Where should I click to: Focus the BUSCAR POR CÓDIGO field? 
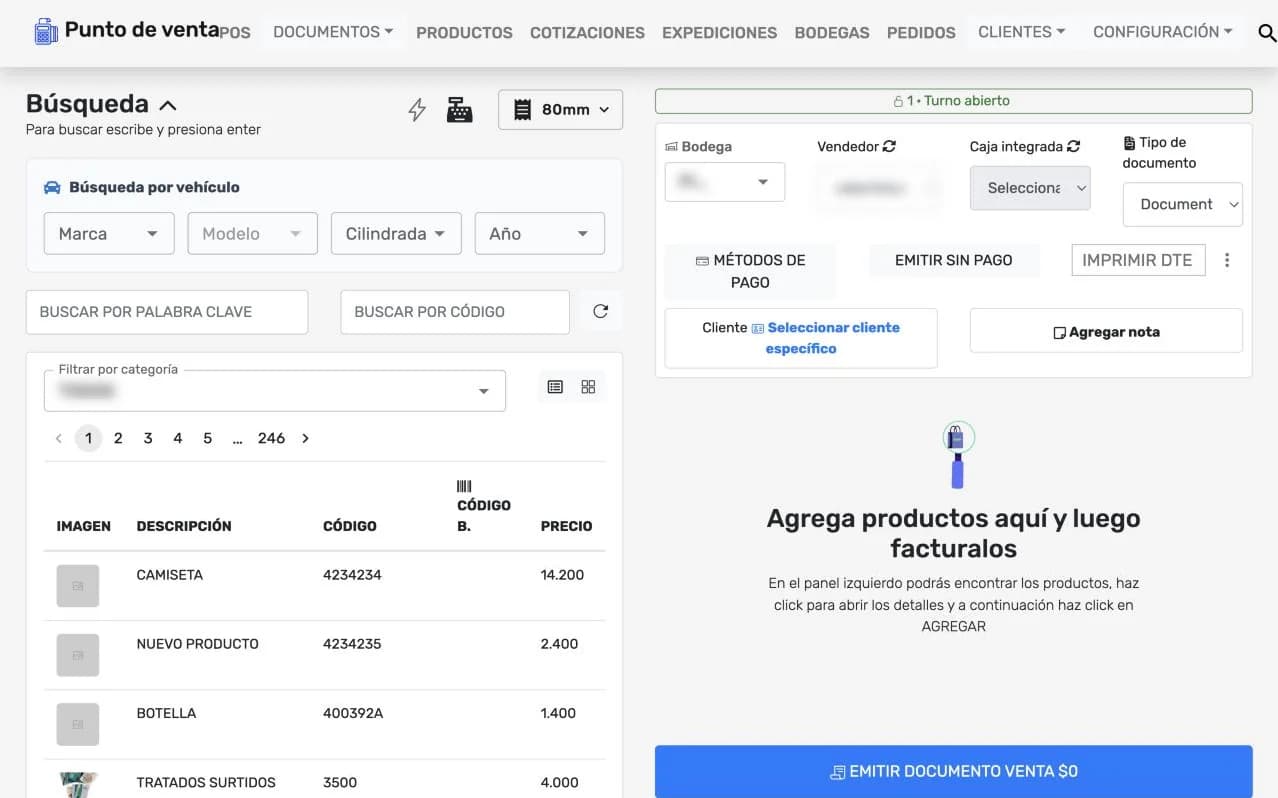pos(455,312)
